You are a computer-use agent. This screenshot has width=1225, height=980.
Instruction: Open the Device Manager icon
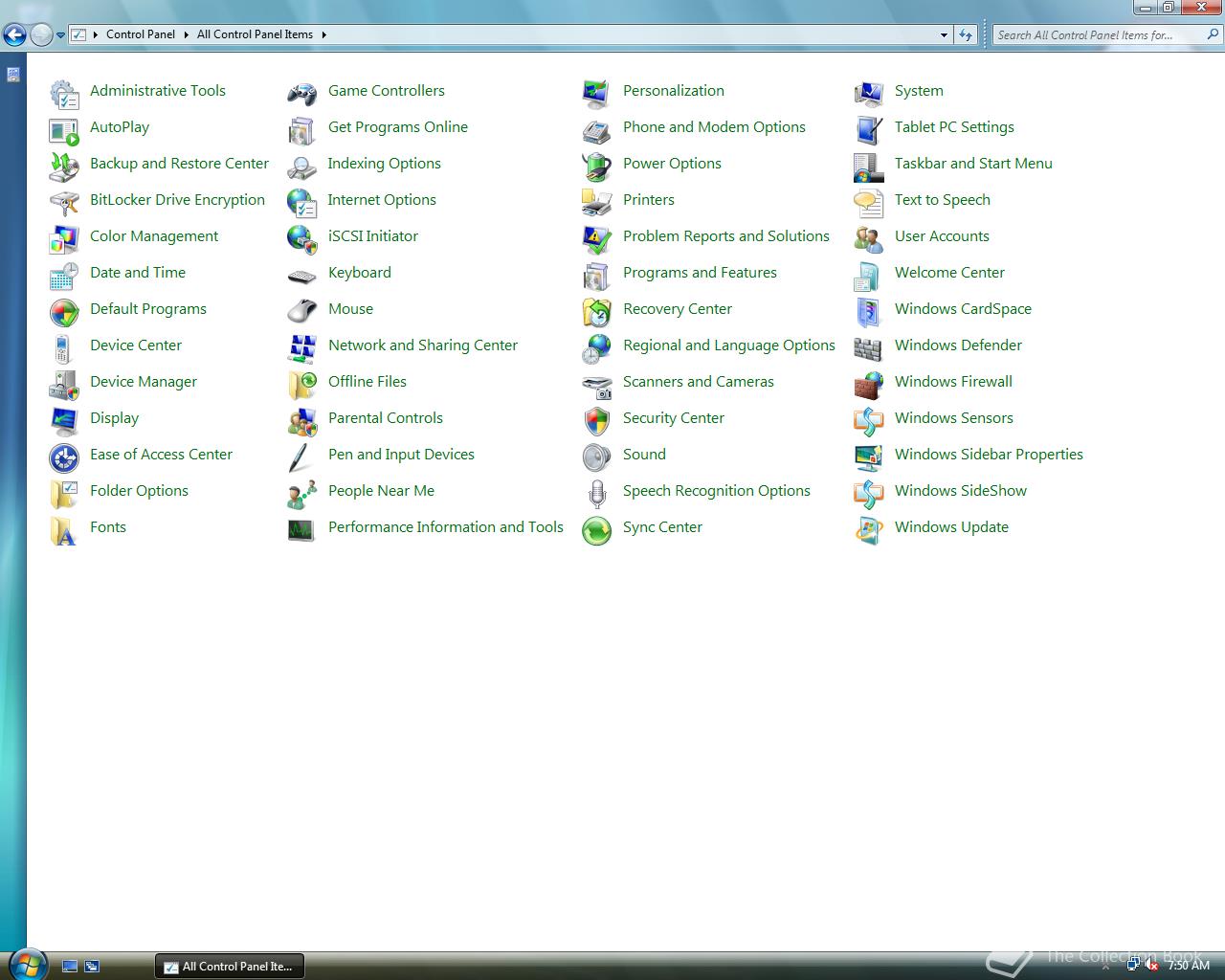pyautogui.click(x=64, y=385)
